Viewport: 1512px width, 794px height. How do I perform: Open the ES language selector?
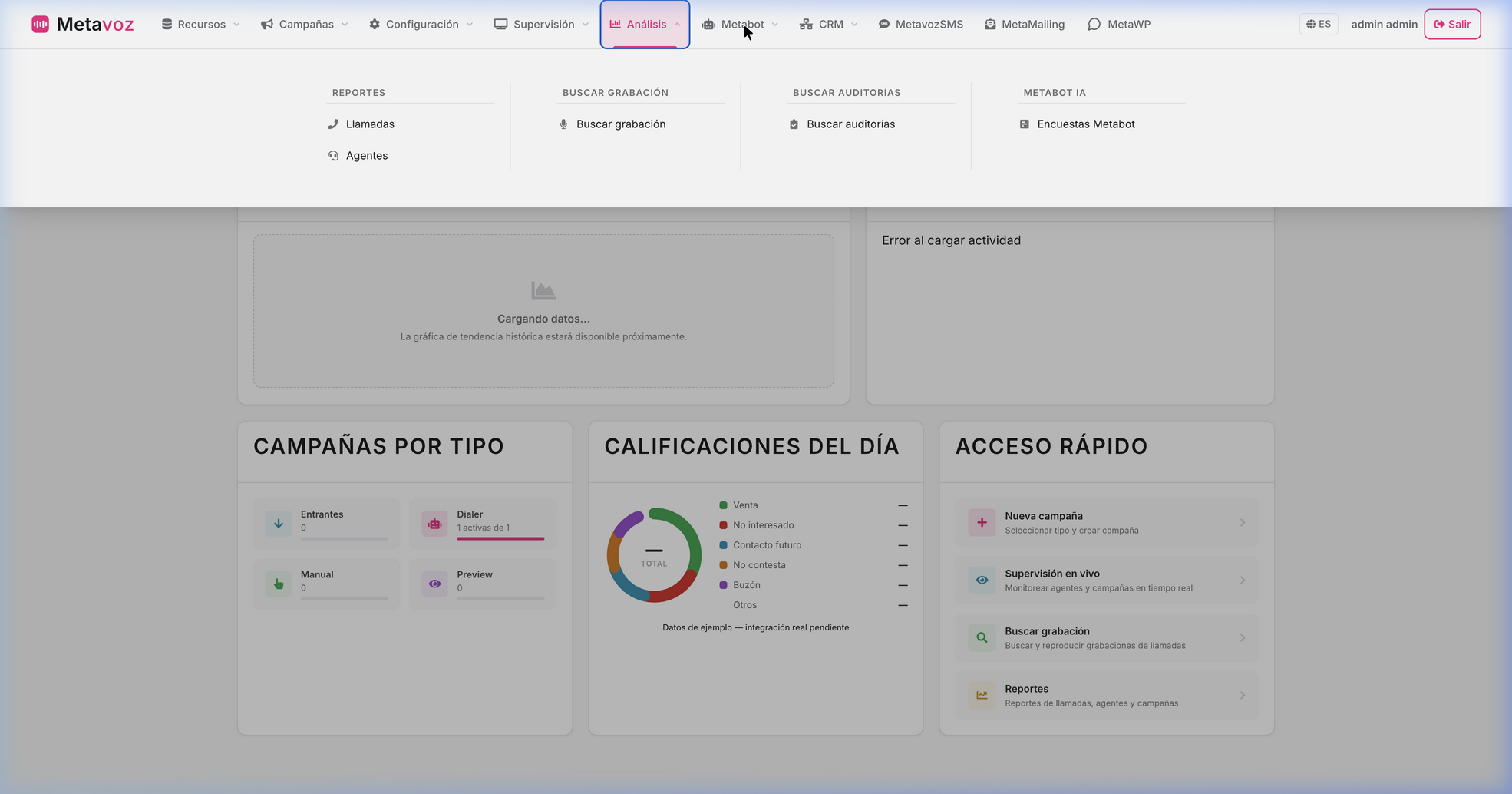tap(1319, 25)
